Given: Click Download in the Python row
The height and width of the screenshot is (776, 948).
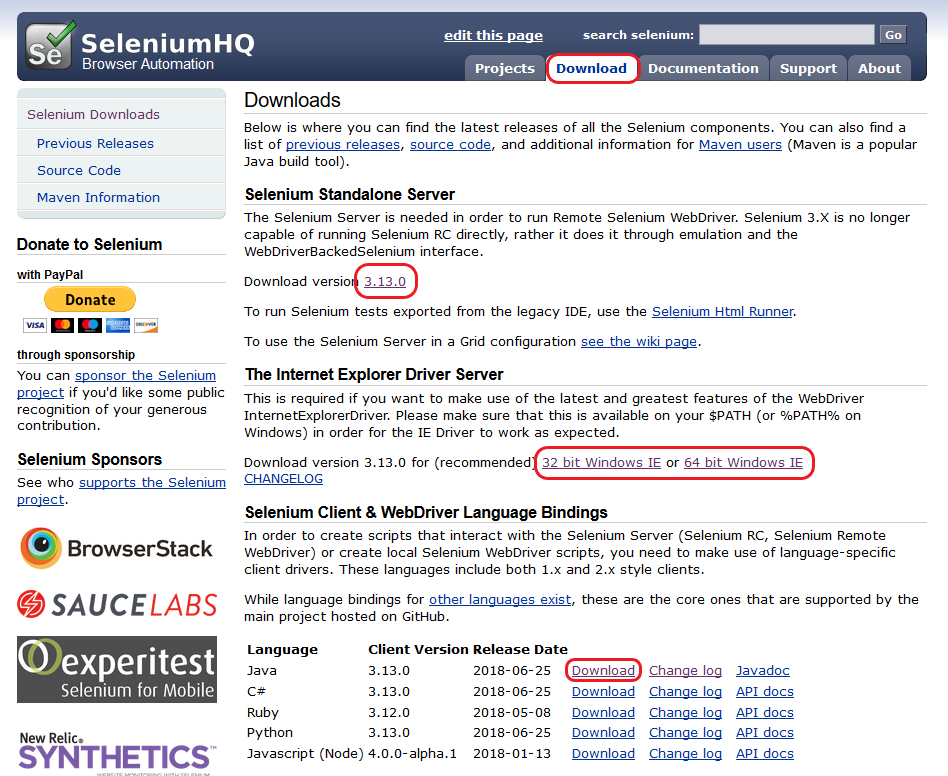Looking at the screenshot, I should tap(603, 733).
